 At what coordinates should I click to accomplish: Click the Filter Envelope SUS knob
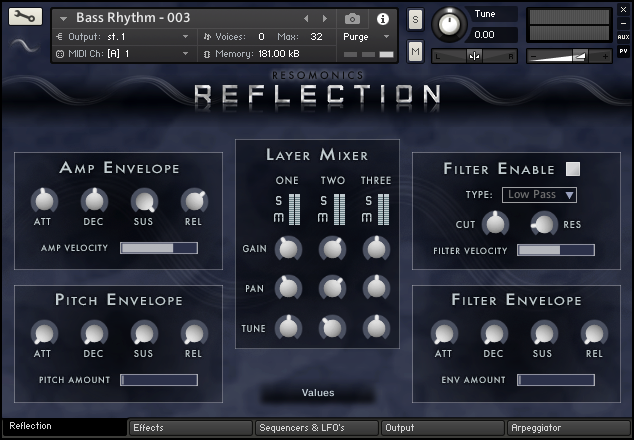pos(544,334)
